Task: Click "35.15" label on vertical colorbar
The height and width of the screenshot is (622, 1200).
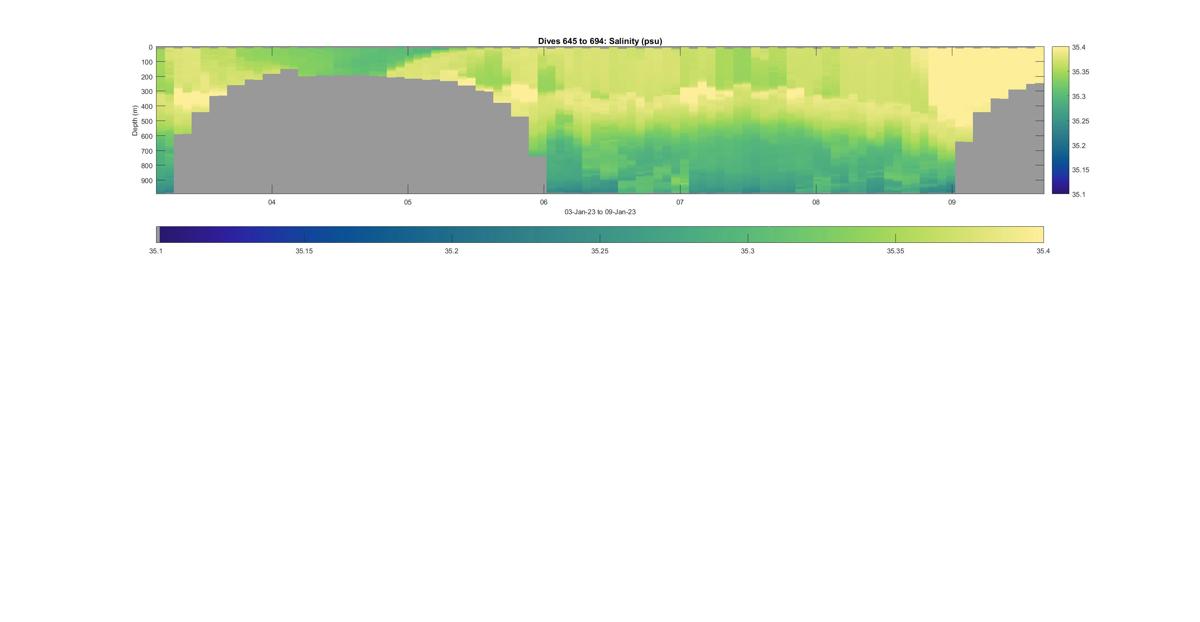Action: pos(1080,170)
